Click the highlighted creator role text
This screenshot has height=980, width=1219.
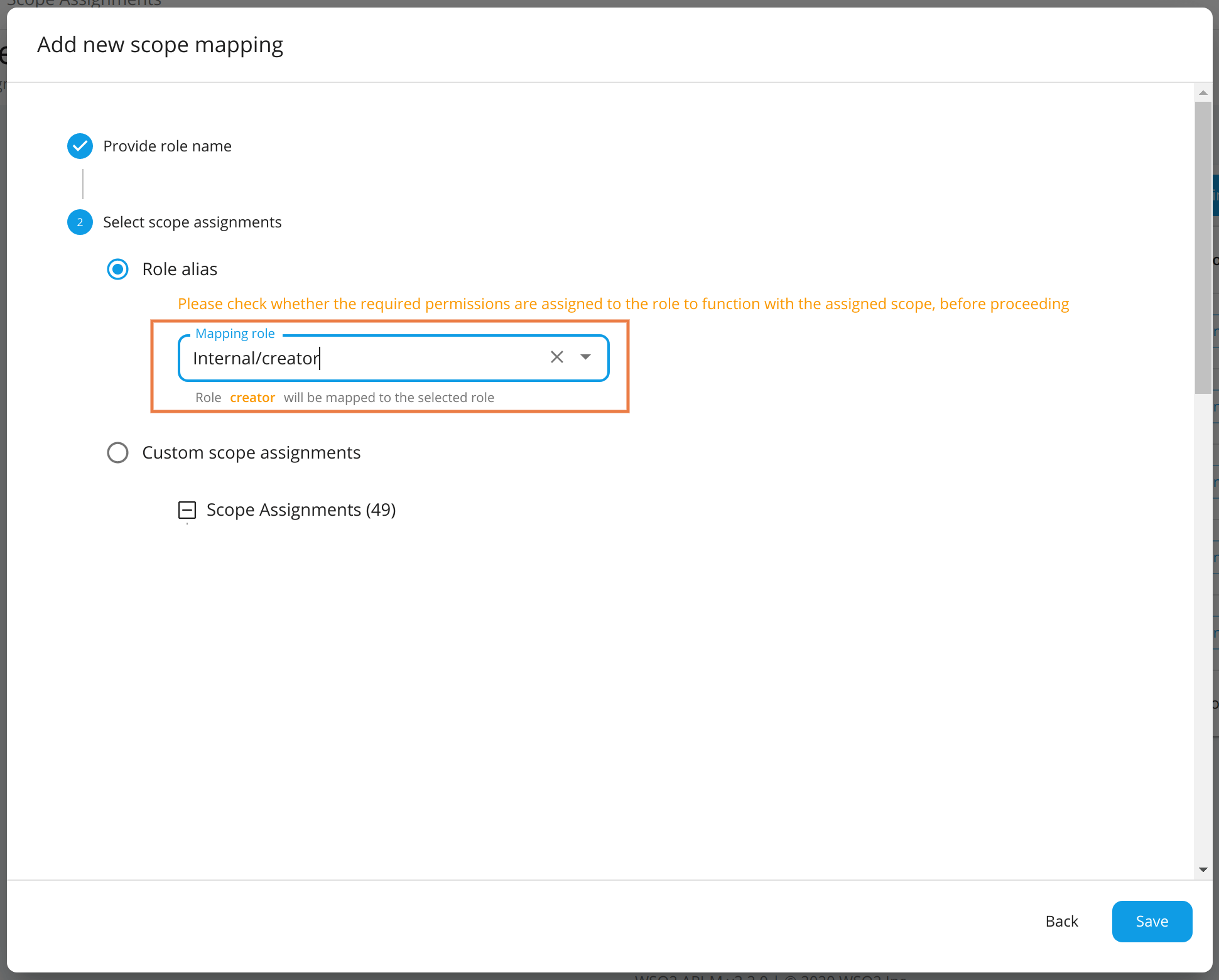252,397
